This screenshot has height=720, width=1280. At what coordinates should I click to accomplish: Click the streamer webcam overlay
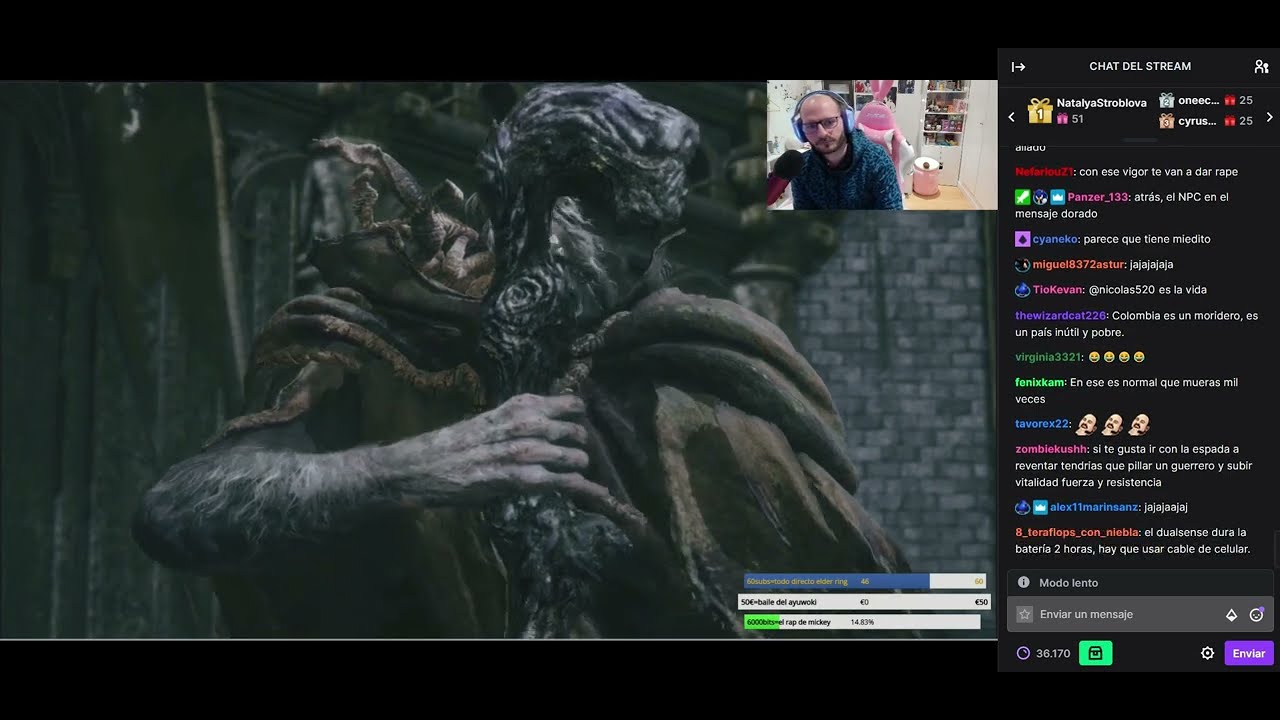(882, 145)
